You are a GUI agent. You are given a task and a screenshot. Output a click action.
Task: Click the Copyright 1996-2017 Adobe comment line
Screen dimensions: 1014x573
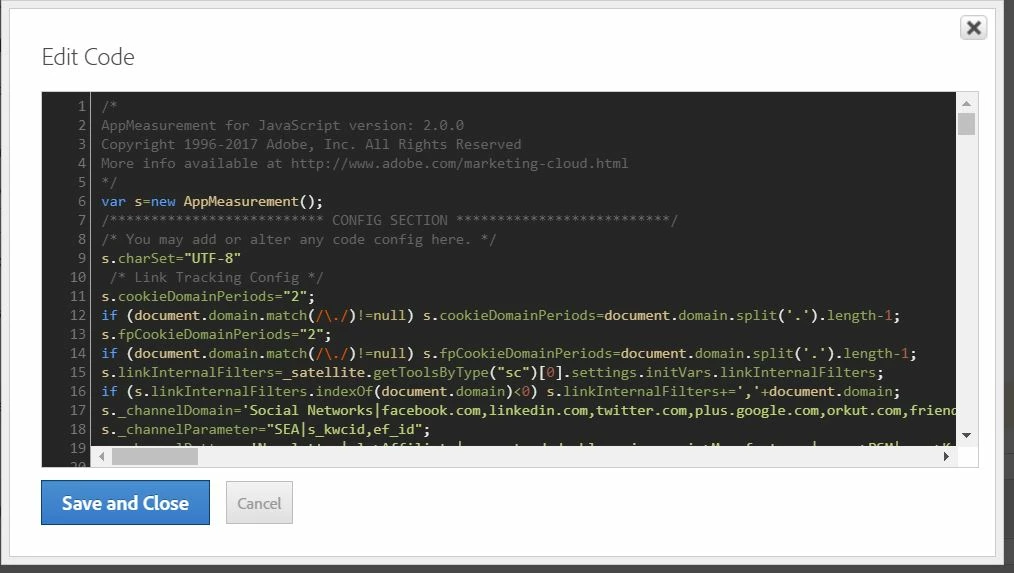[x=311, y=144]
